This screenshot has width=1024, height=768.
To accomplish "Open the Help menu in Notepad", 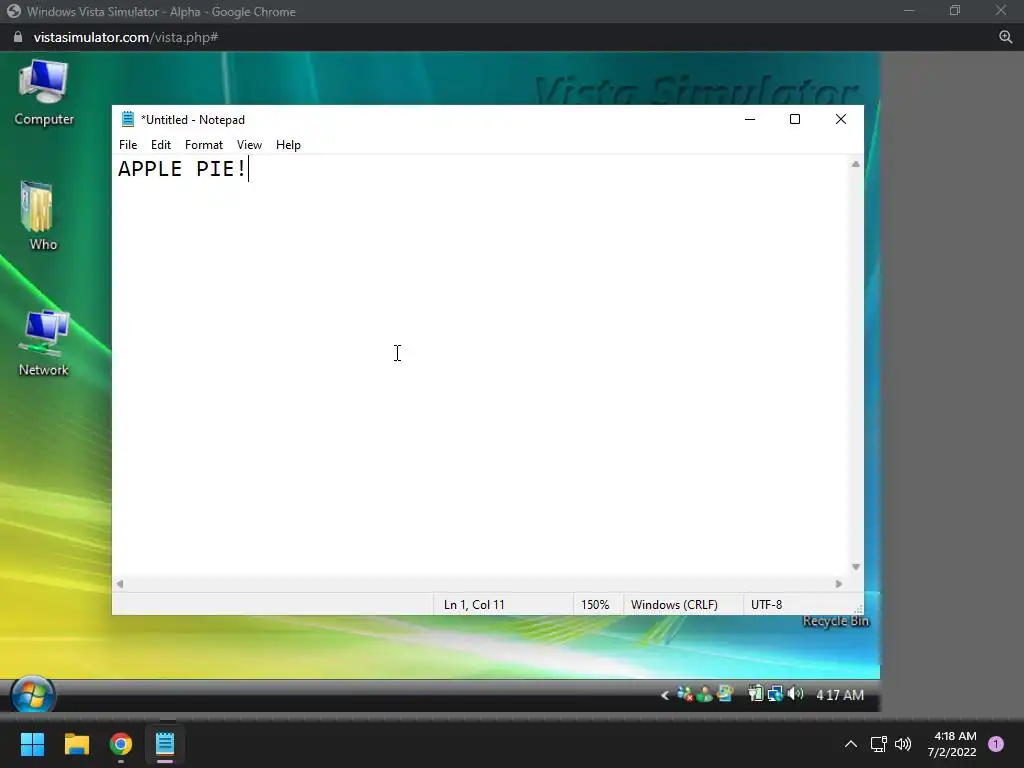I will point(288,145).
